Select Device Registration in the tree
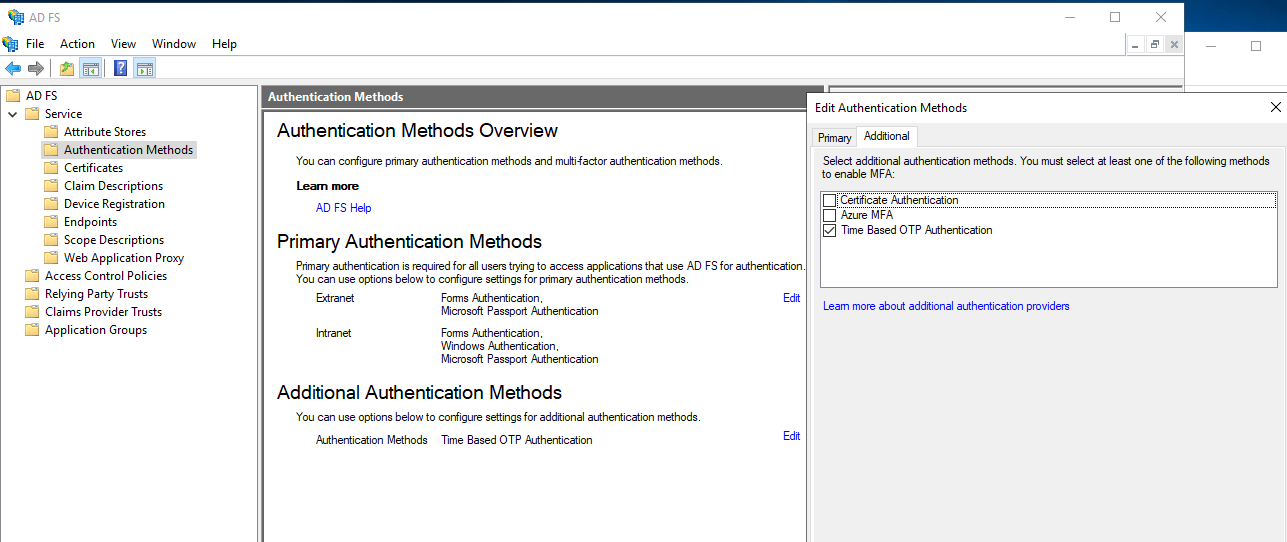The width and height of the screenshot is (1287, 542). point(114,204)
